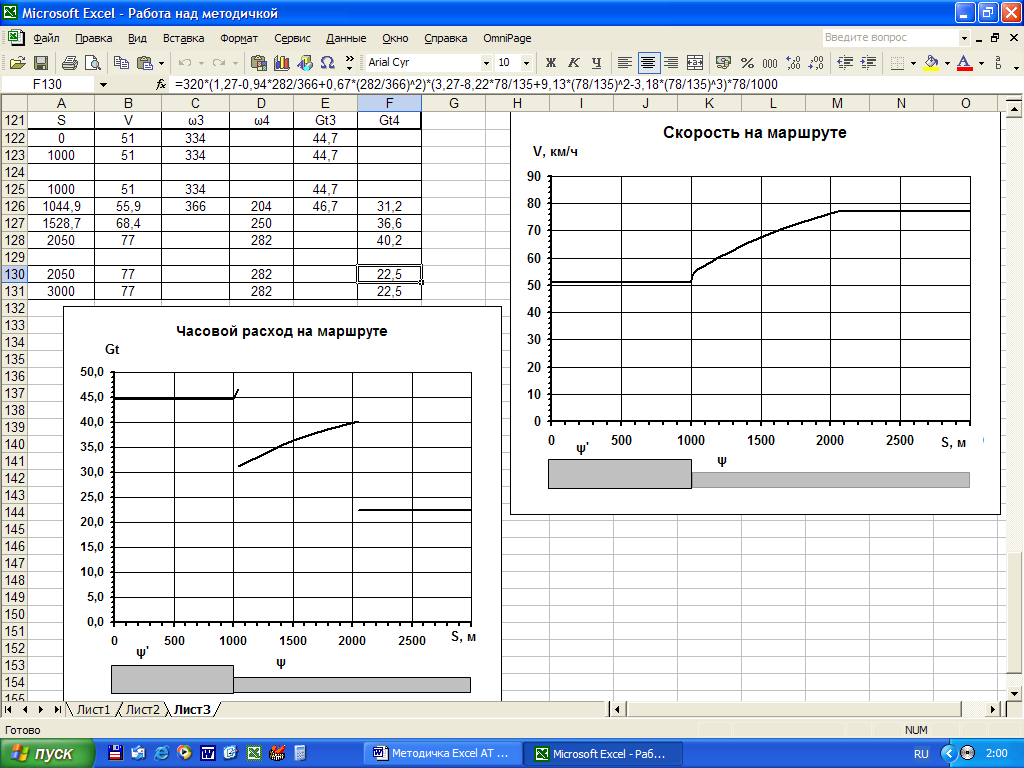The width and height of the screenshot is (1024, 768).
Task: Open Word from the quick launch W icon
Action: pos(208,753)
